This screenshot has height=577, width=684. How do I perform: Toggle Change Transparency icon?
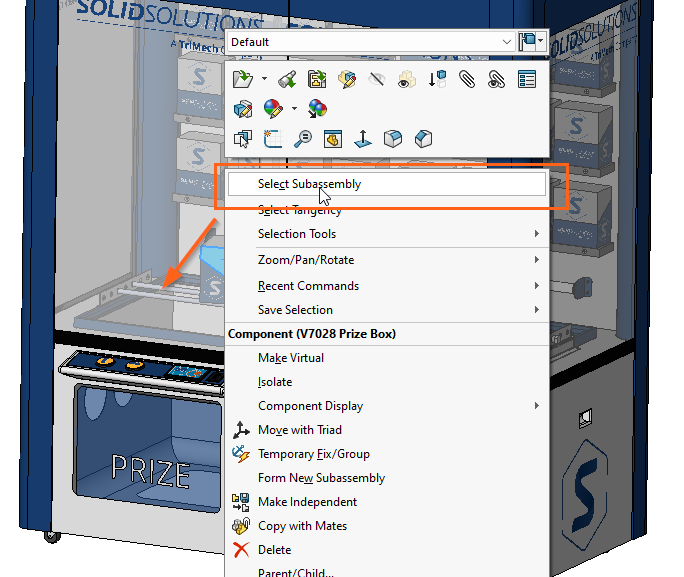[407, 79]
